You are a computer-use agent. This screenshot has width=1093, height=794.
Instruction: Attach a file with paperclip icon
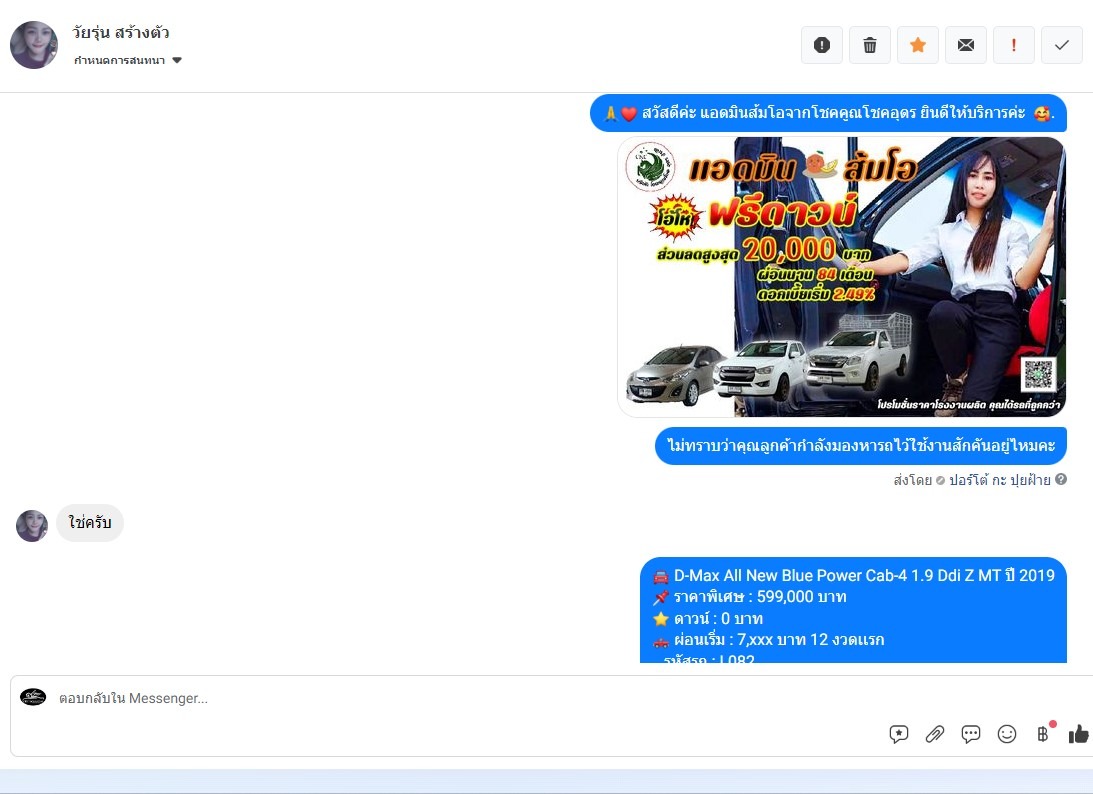pyautogui.click(x=935, y=733)
